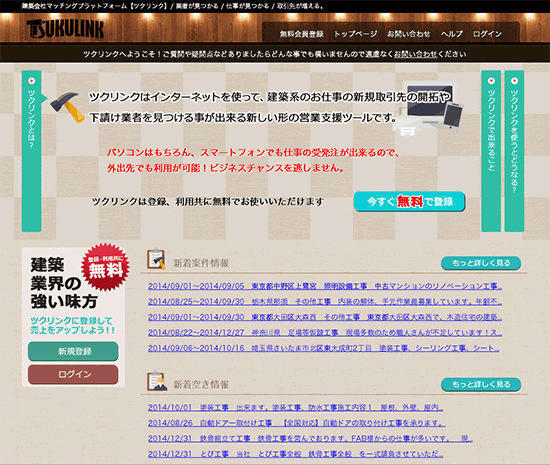Click the red ログイン sidebar button
Image resolution: width=550 pixels, height=465 pixels.
73,375
